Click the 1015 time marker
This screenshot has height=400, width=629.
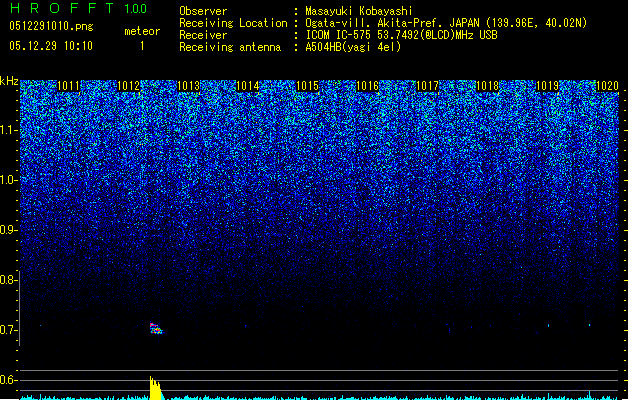[x=308, y=86]
